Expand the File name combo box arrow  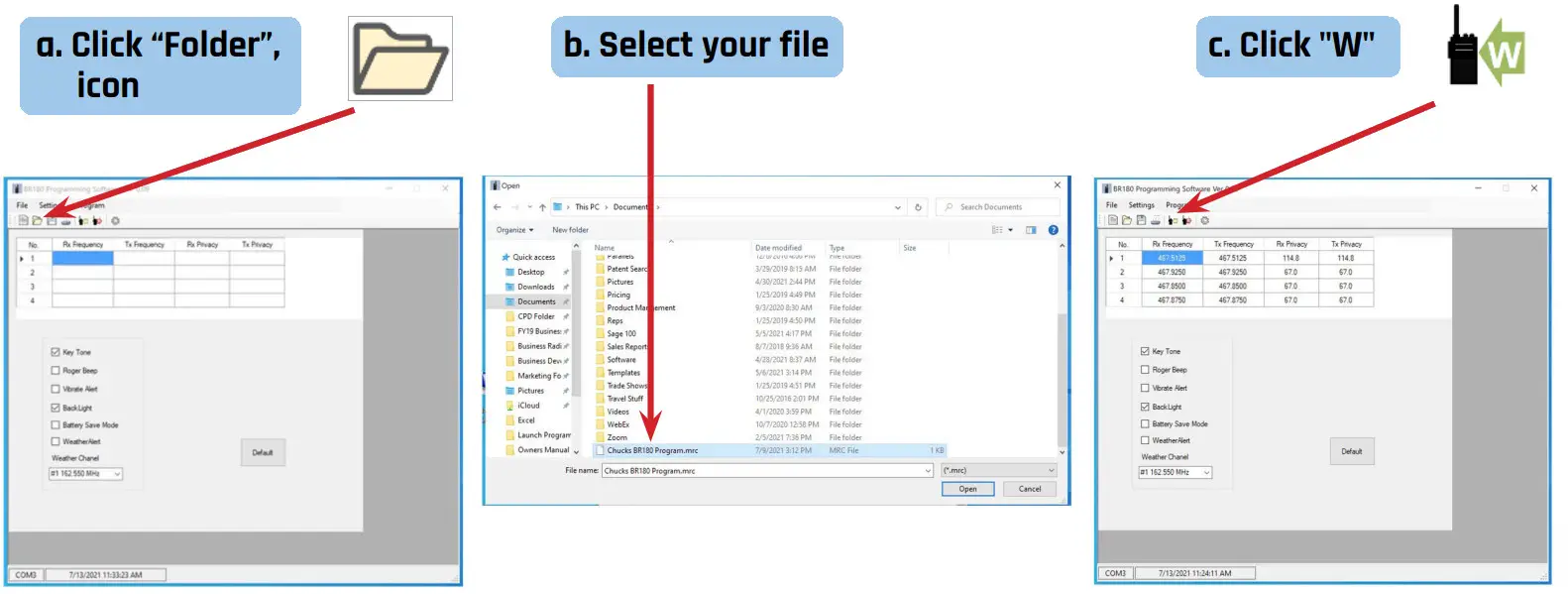928,471
